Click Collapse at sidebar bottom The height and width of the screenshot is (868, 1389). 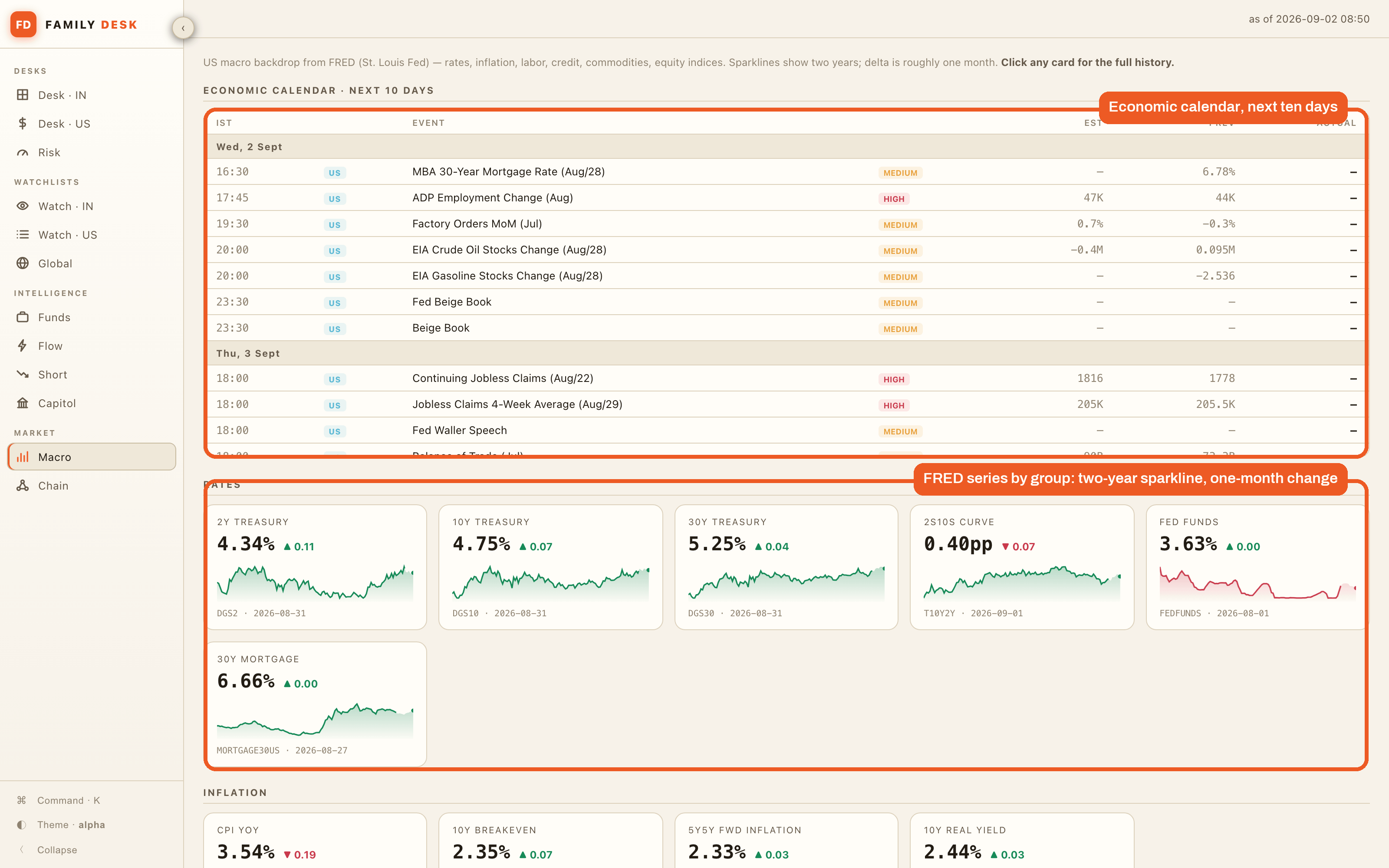(57, 850)
